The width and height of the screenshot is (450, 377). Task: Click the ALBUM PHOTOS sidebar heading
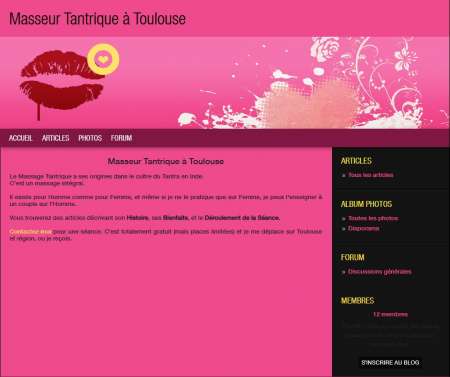pos(366,204)
